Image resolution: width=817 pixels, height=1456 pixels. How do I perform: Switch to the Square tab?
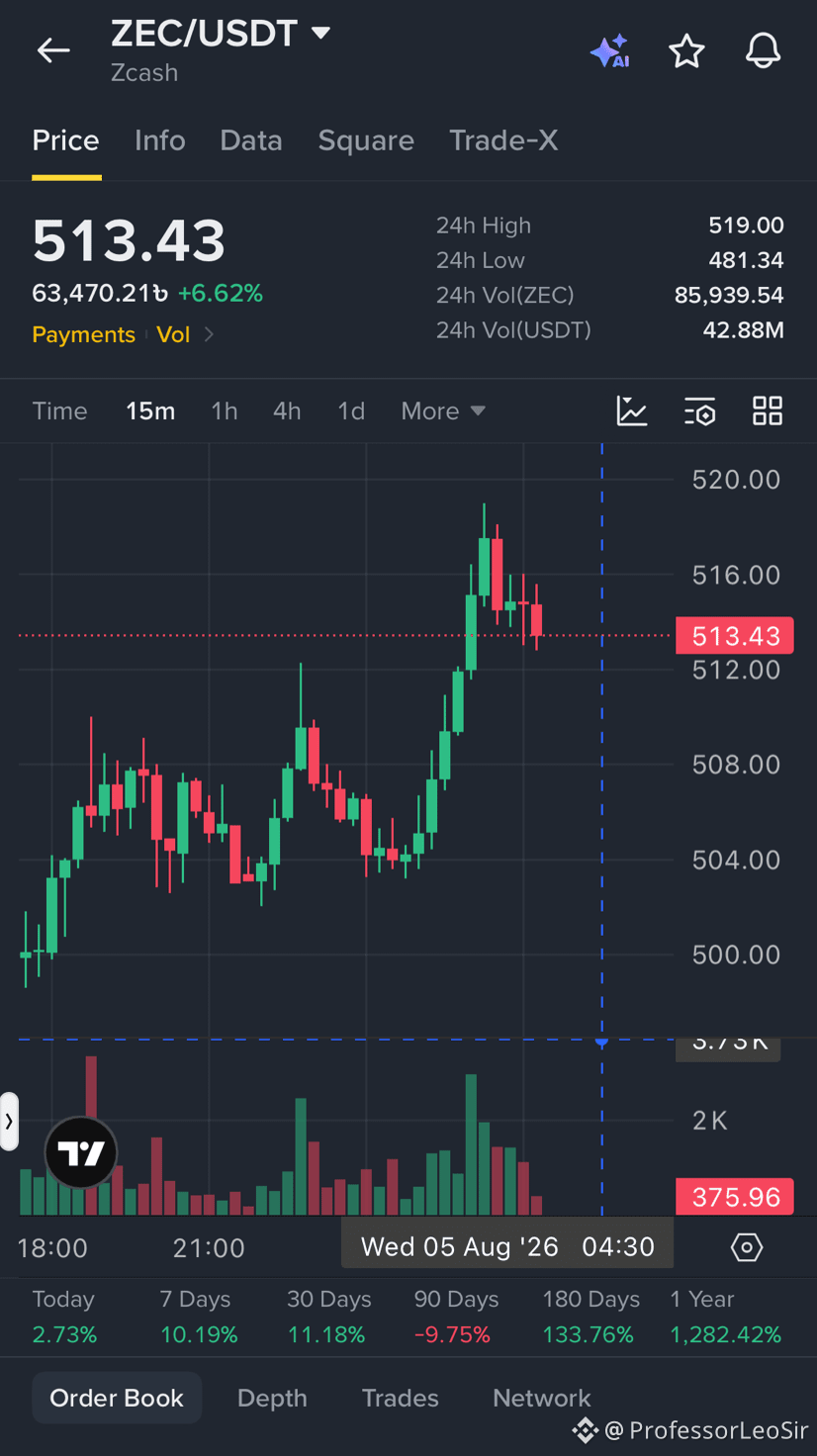pyautogui.click(x=366, y=140)
